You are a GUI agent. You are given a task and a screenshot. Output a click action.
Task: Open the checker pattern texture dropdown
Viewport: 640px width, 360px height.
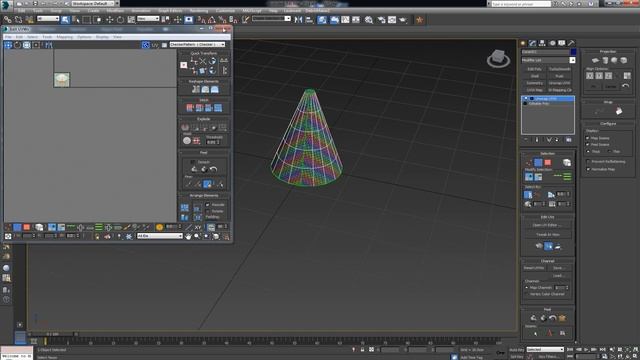[x=198, y=44]
